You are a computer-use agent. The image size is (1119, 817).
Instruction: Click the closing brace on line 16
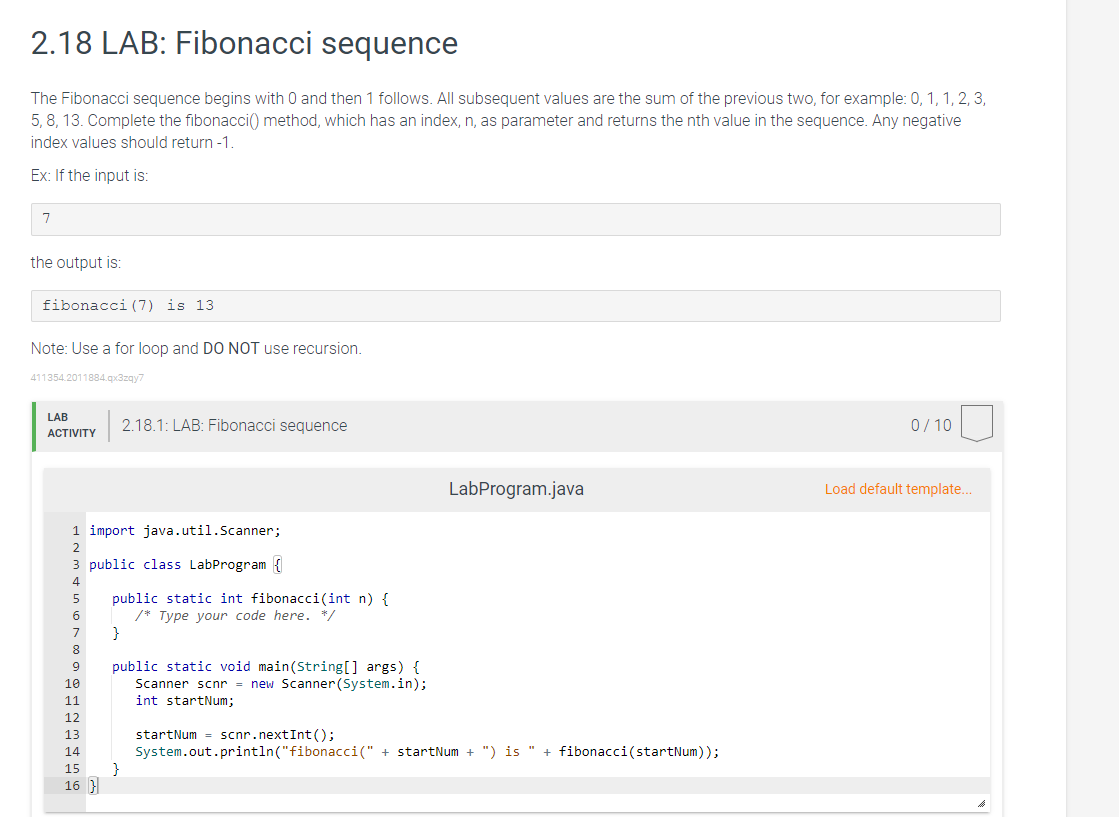[91, 785]
